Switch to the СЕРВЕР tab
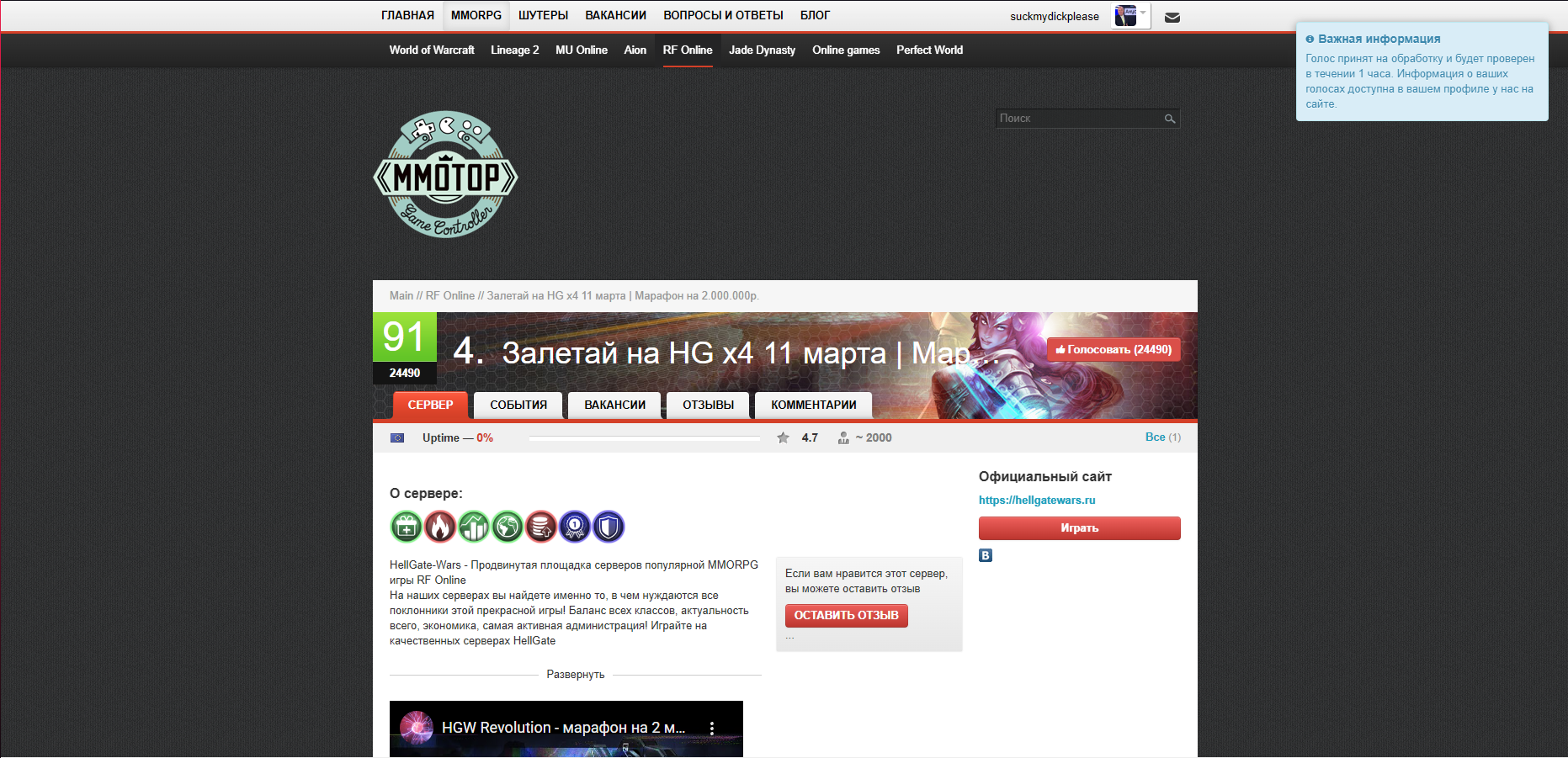 (430, 405)
